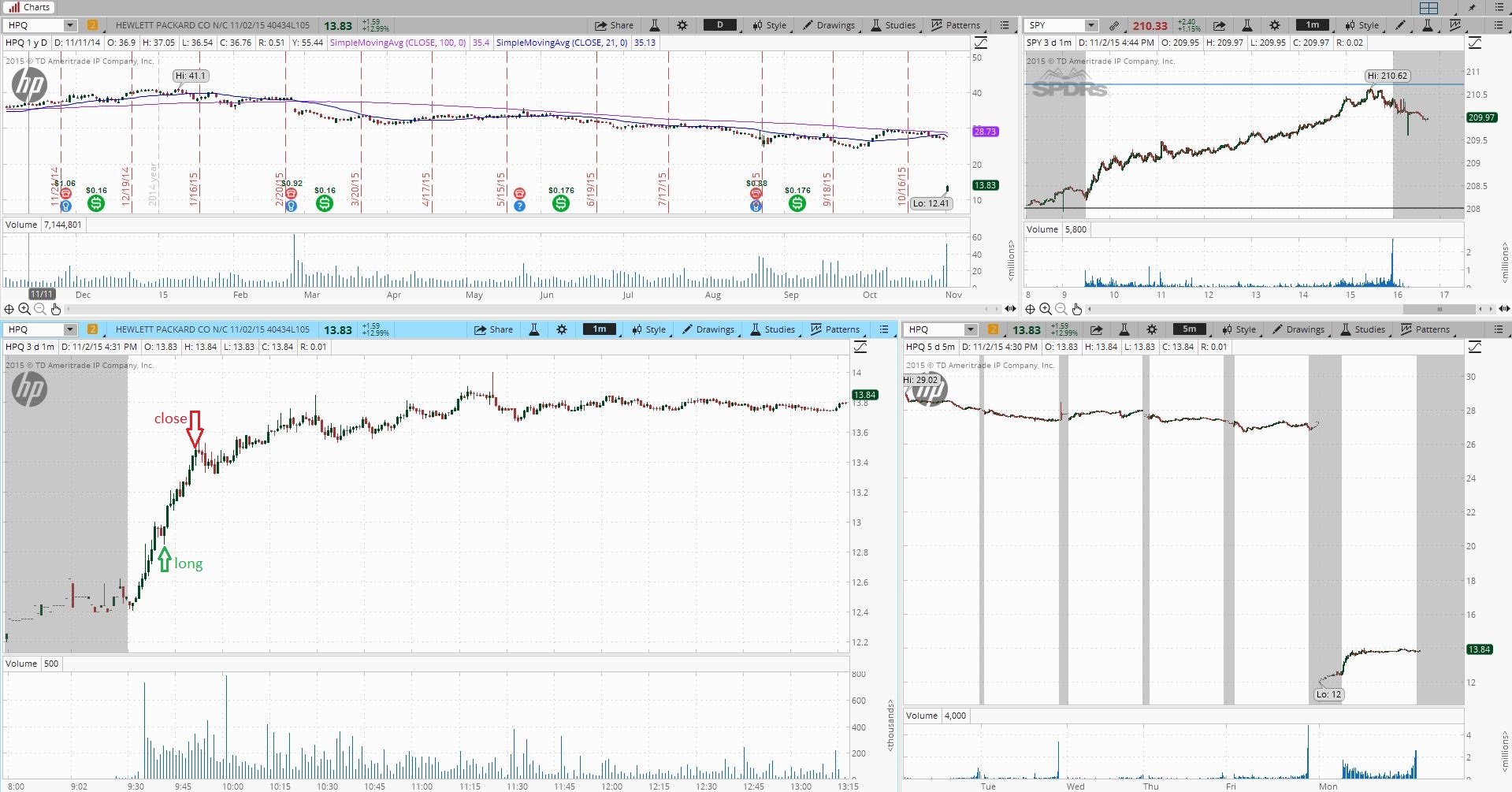1512x792 pixels.
Task: Open the settings gear in the SPY chart toolbar
Action: (1275, 25)
